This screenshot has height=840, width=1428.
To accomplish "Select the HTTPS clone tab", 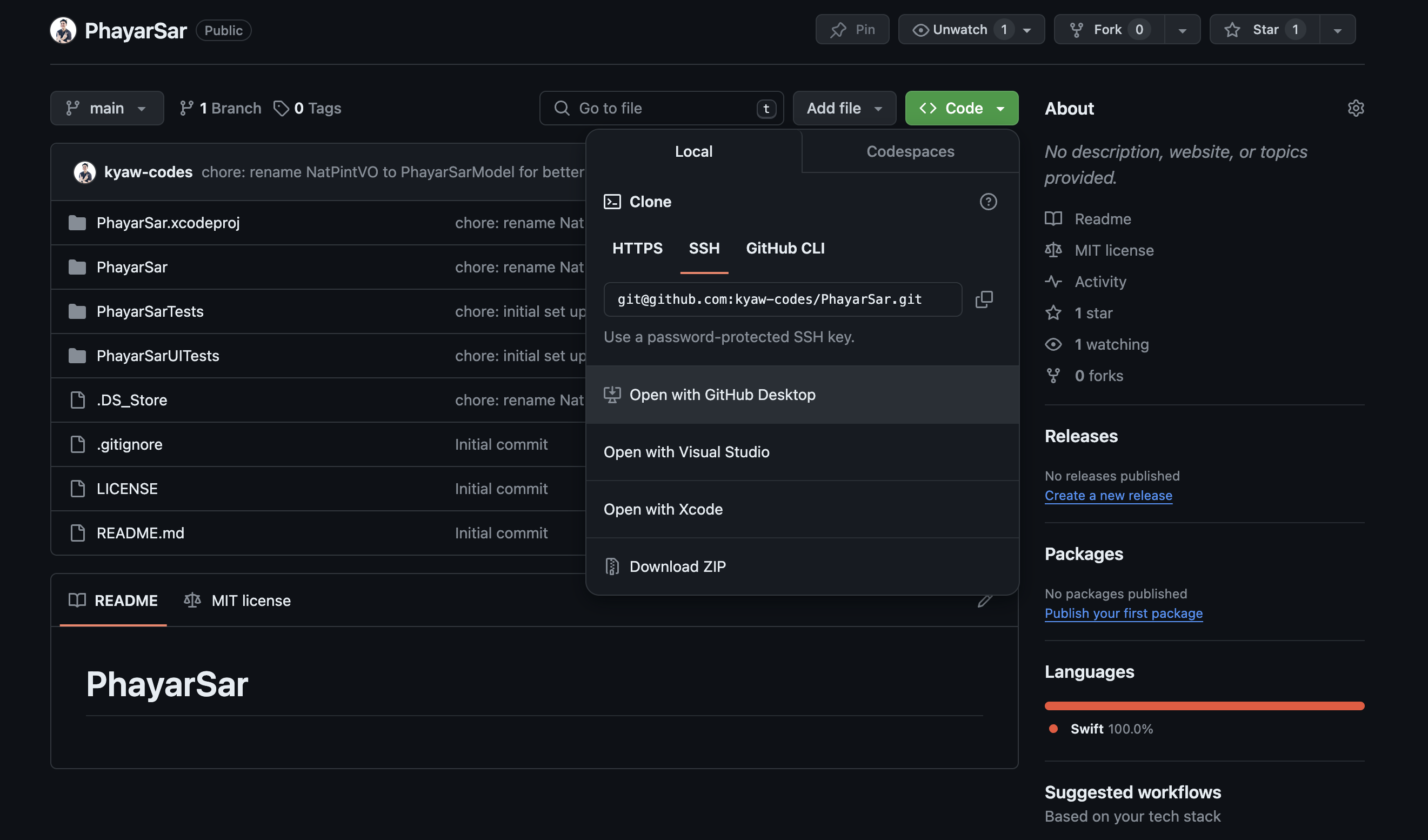I will [637, 248].
